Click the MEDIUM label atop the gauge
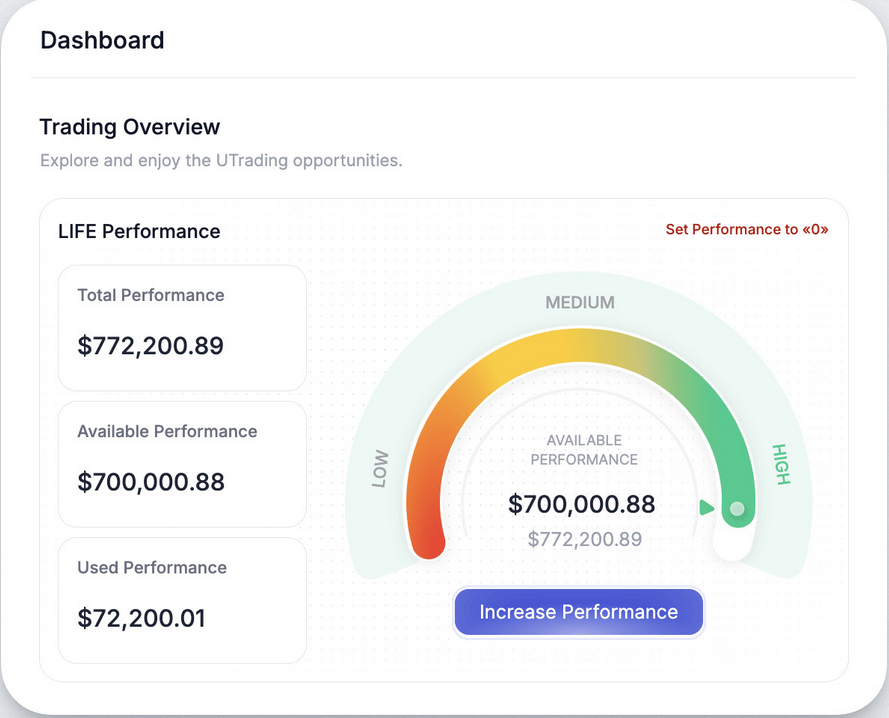Image resolution: width=889 pixels, height=718 pixels. 579,302
